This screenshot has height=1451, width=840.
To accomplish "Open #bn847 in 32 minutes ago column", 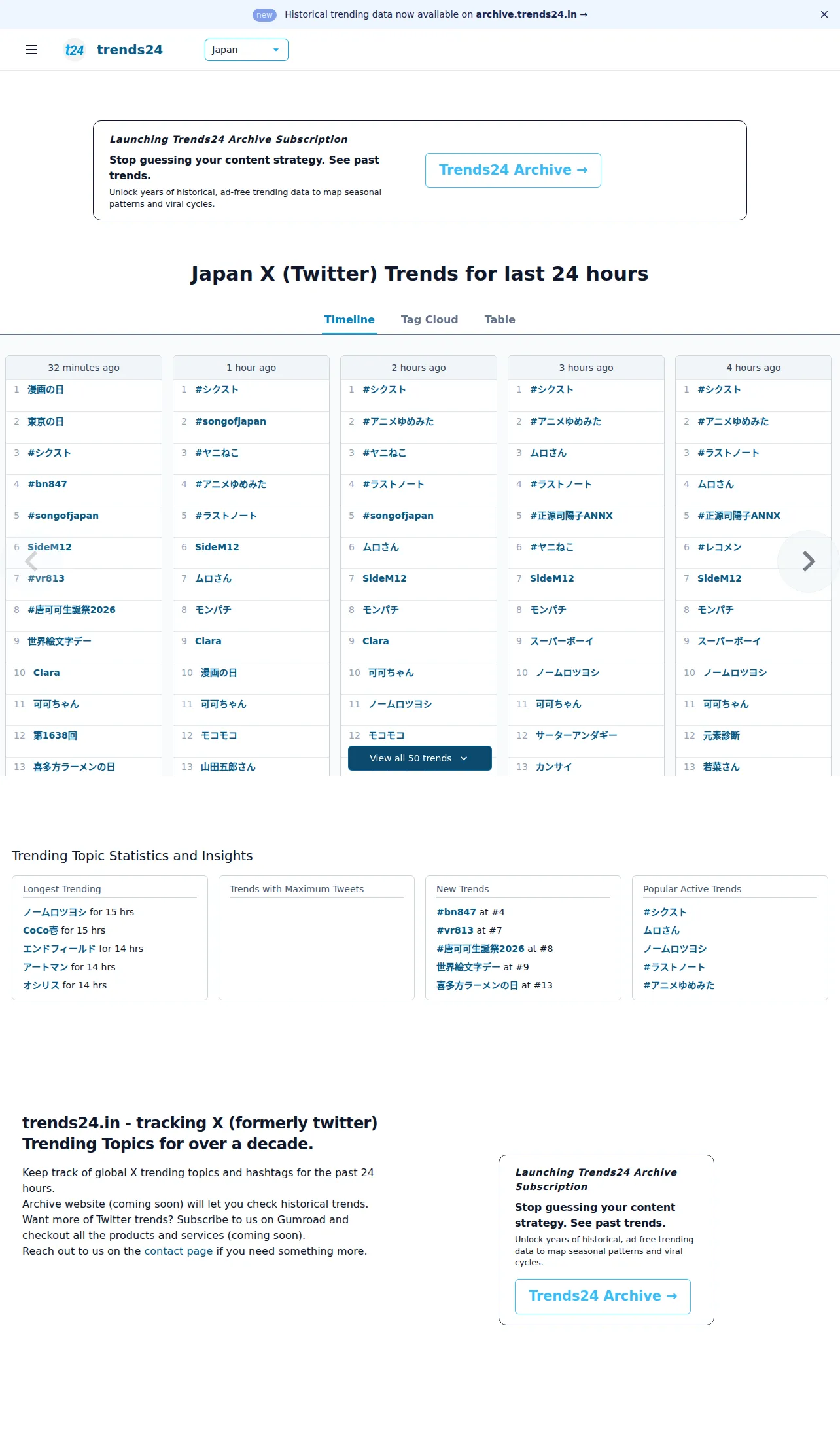I will pos(47,484).
